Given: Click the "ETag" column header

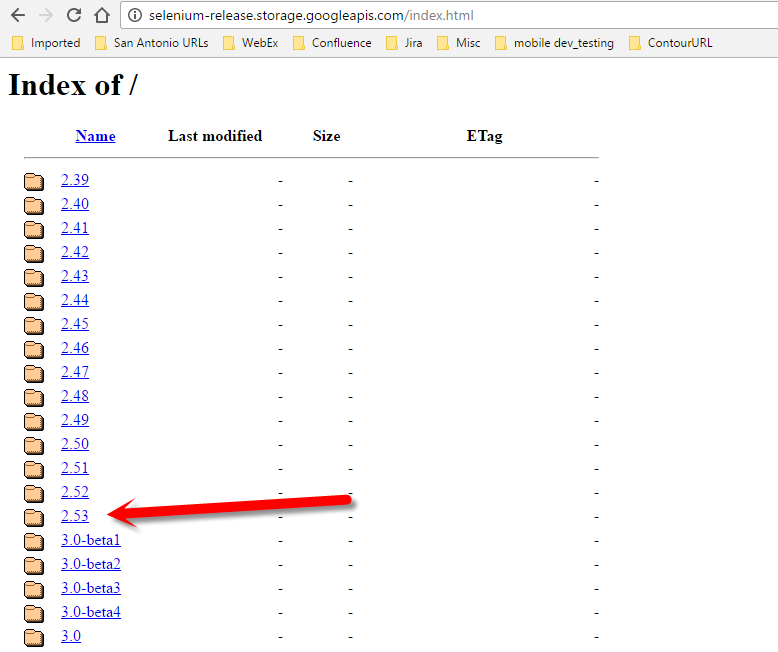Looking at the screenshot, I should pos(484,136).
